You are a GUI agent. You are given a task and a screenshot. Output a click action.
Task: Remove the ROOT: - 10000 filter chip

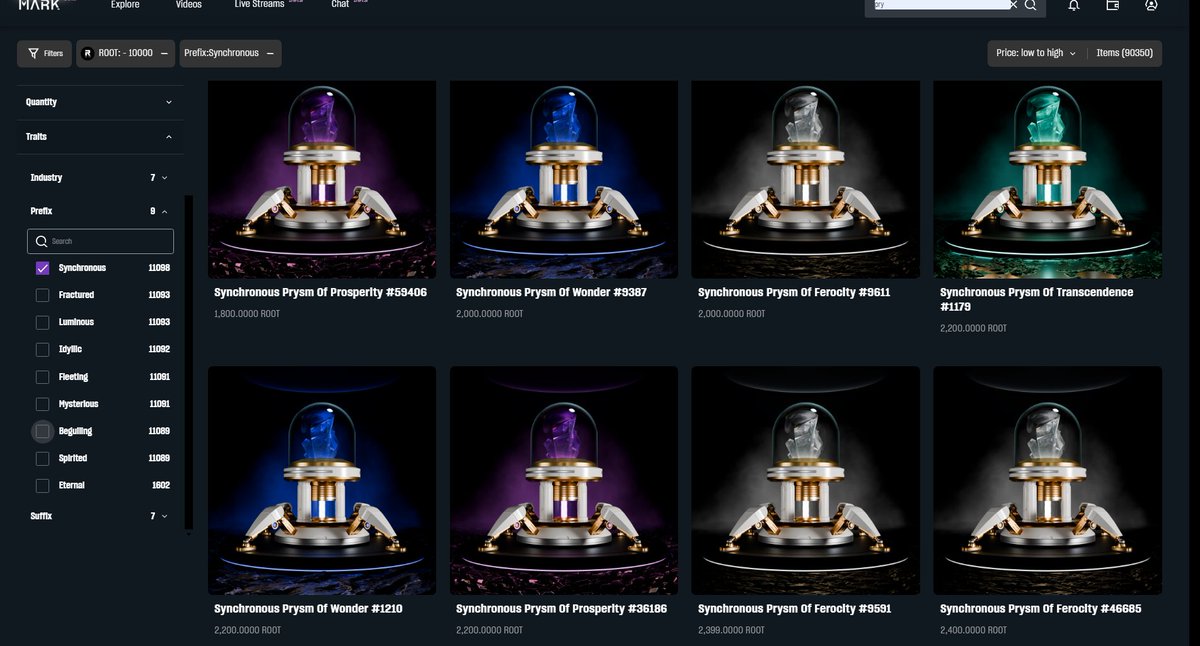(x=164, y=53)
